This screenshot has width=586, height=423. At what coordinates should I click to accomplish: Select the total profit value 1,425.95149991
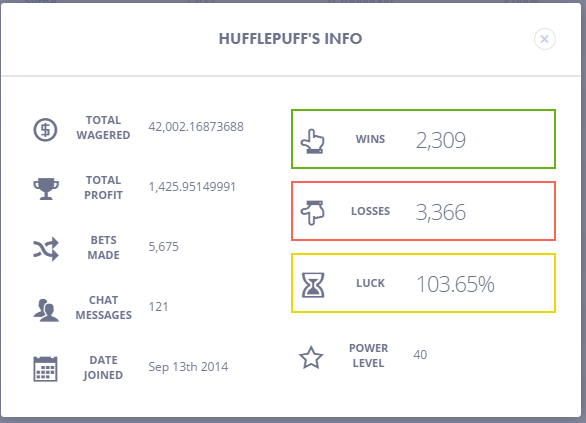click(192, 187)
